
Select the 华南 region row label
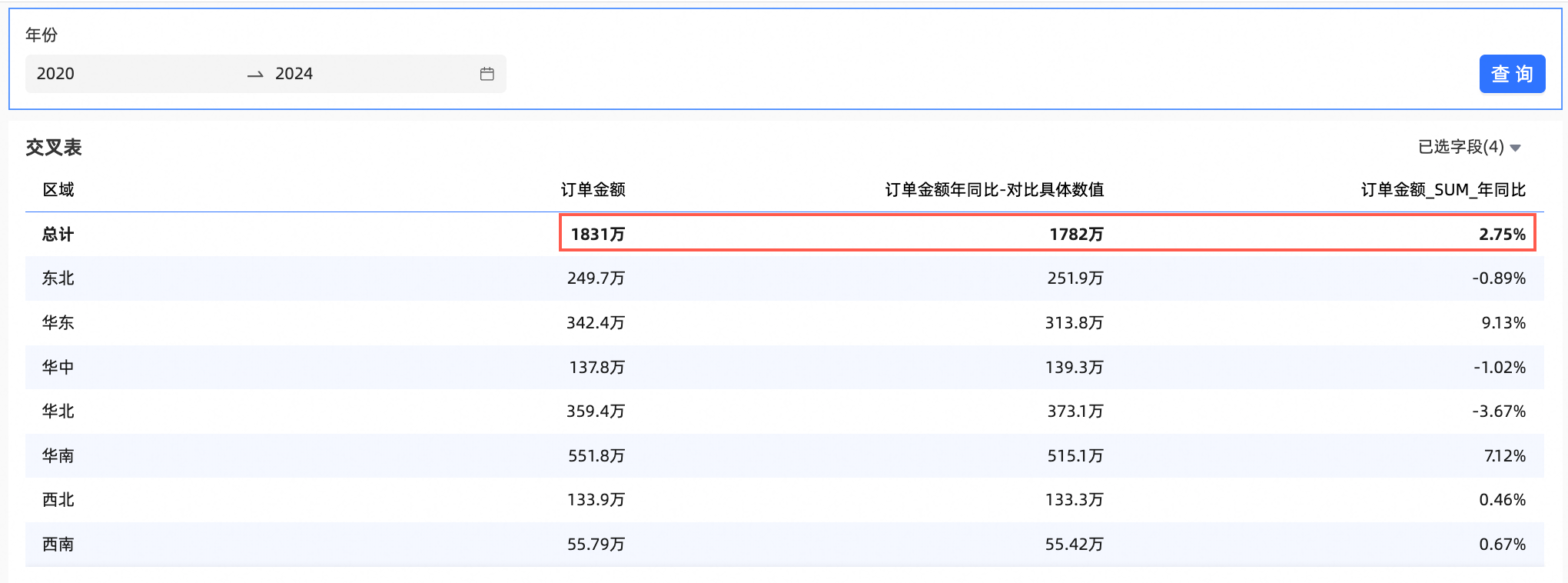tap(58, 456)
